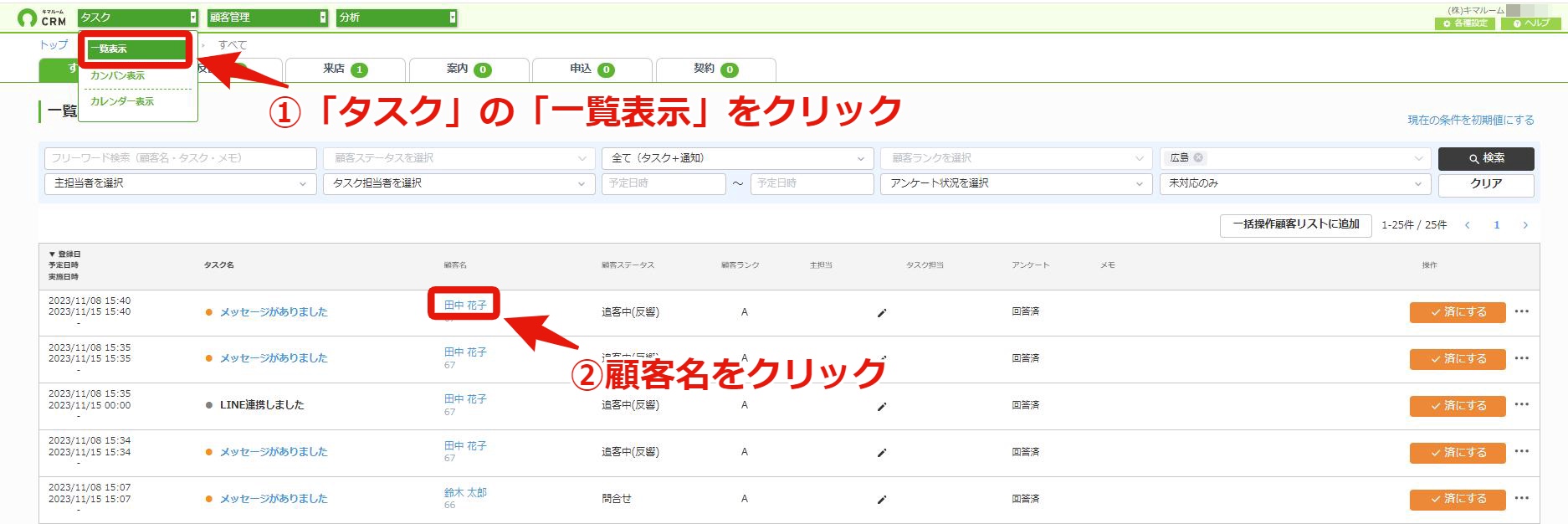Open メッセージがありました task in the 15:40 row
Screen dimensions: 1568x524
pyautogui.click(x=274, y=312)
